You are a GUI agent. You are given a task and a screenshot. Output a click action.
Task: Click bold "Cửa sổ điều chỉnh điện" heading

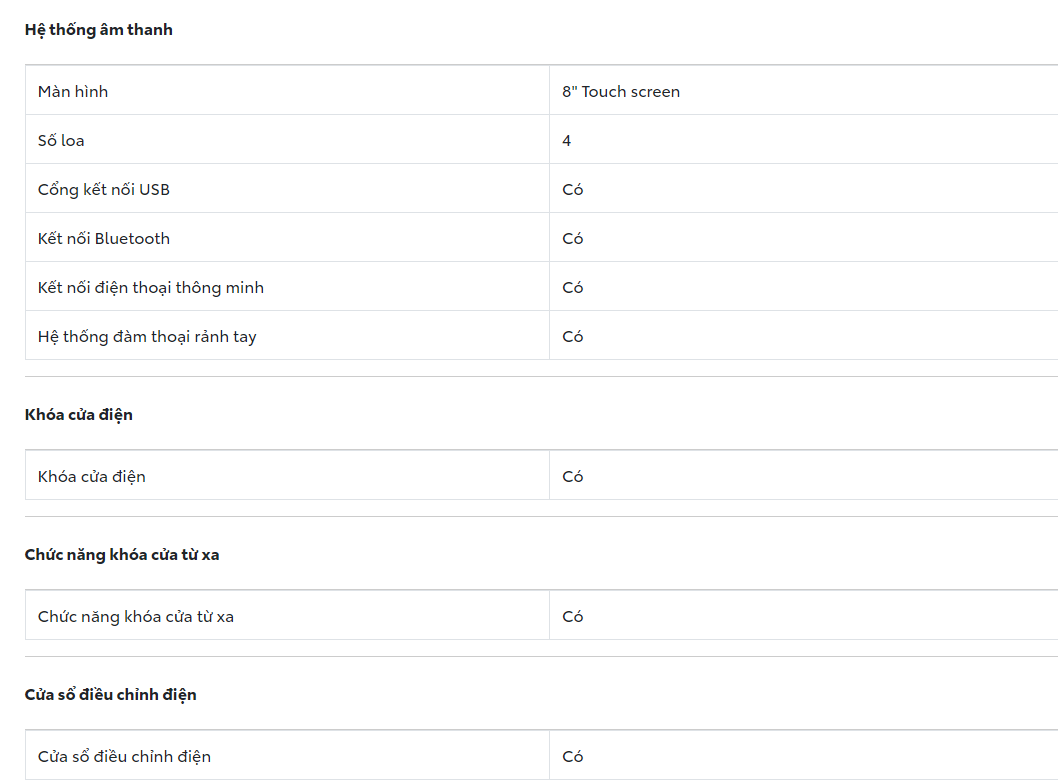pyautogui.click(x=111, y=695)
